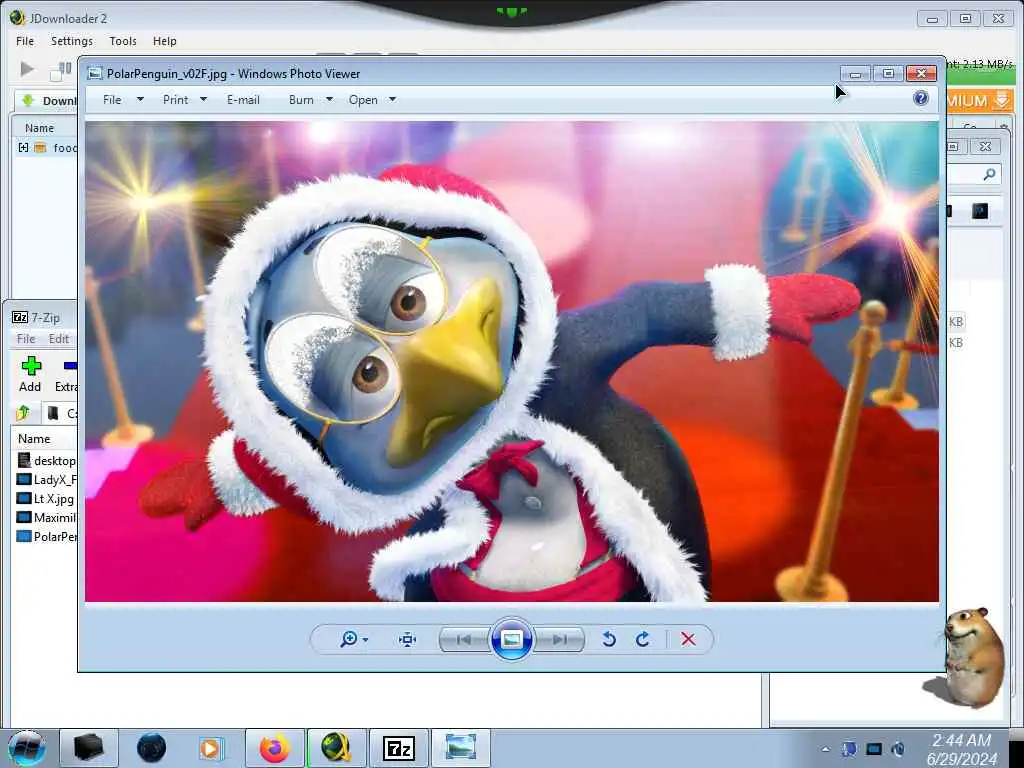Expand zoom dropdown arrow beside magnifier
This screenshot has height=768, width=1024.
coord(365,640)
